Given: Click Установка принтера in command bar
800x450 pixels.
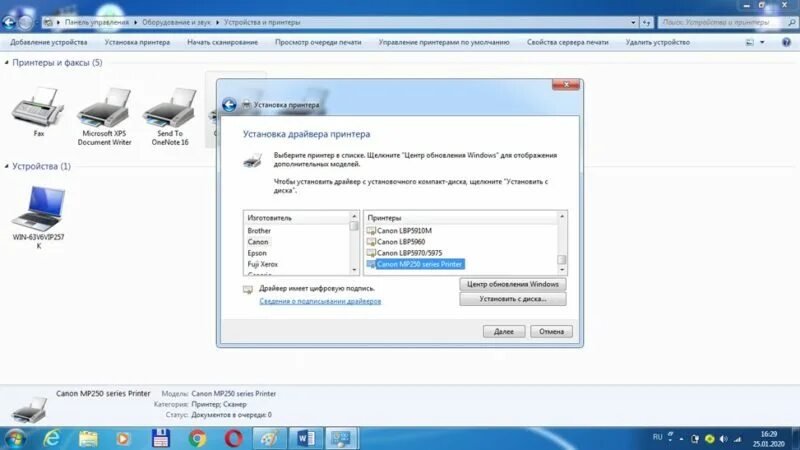Looking at the screenshot, I should (137, 42).
